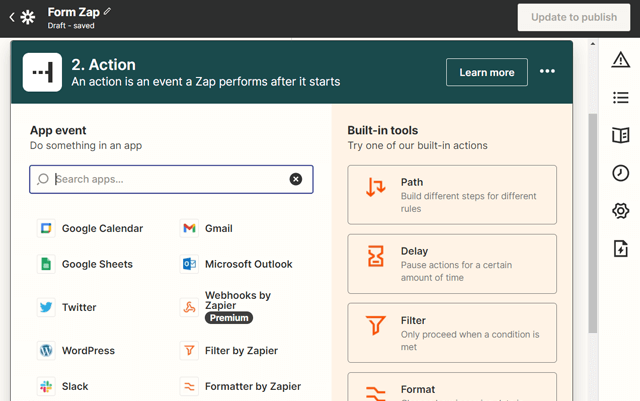Clear the app search with the X icon
The image size is (640, 401).
pos(296,179)
